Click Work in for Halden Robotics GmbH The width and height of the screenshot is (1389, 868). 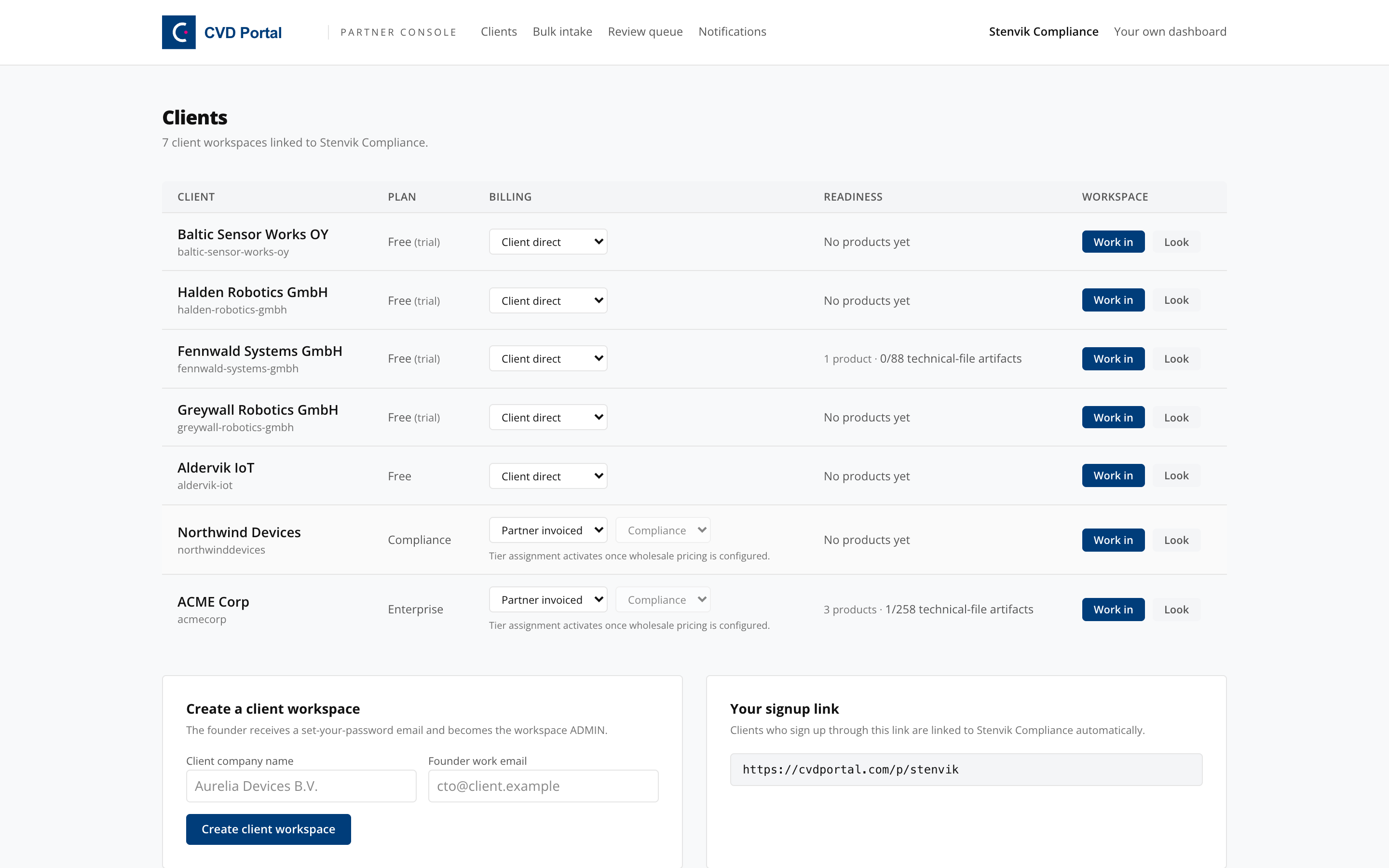[x=1113, y=299]
